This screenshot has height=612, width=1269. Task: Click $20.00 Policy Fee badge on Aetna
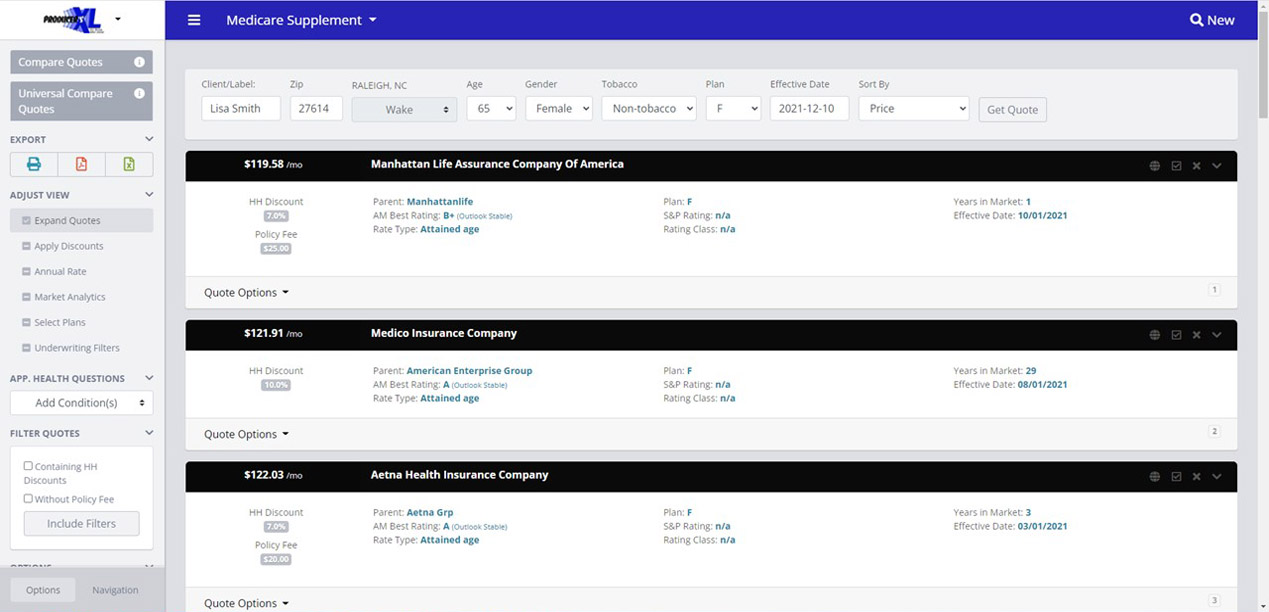tap(276, 560)
